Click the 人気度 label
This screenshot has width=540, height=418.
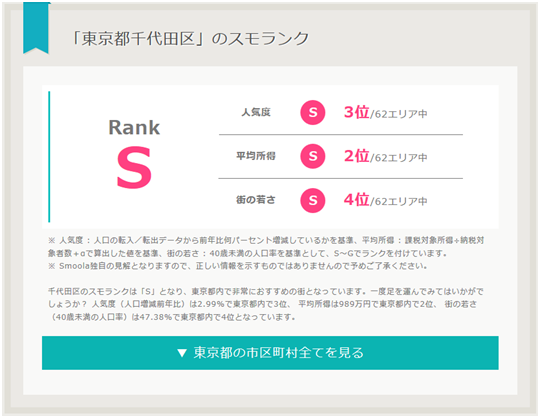[x=256, y=112]
